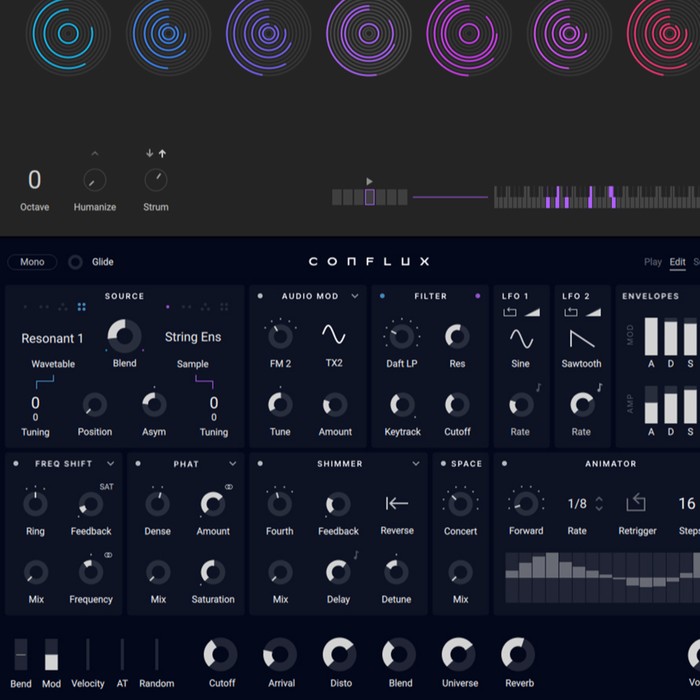Click the String Ens sample routing bracket

tap(204, 382)
